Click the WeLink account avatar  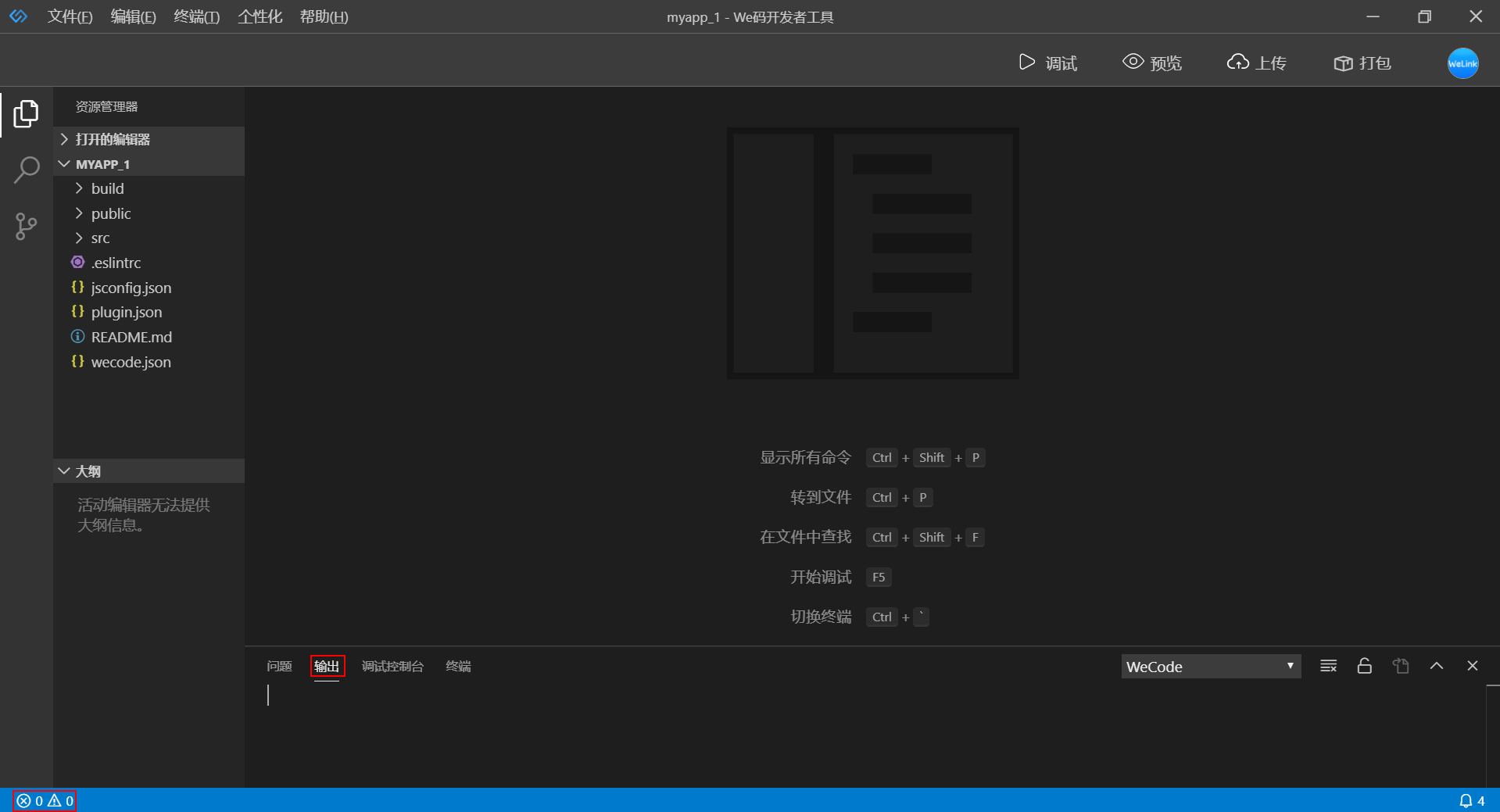pos(1462,63)
